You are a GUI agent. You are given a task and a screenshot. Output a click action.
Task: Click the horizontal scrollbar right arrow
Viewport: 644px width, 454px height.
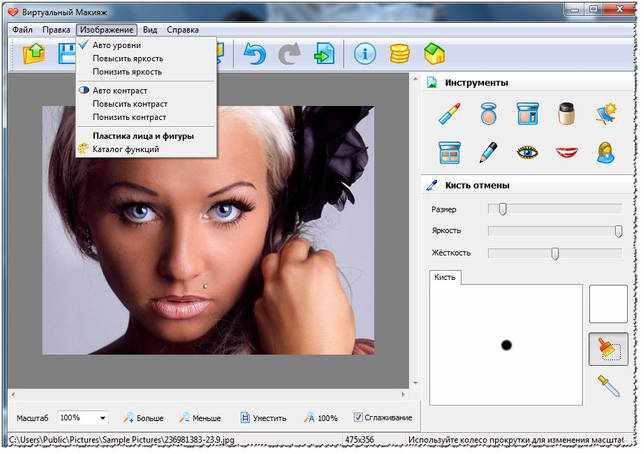(x=403, y=394)
